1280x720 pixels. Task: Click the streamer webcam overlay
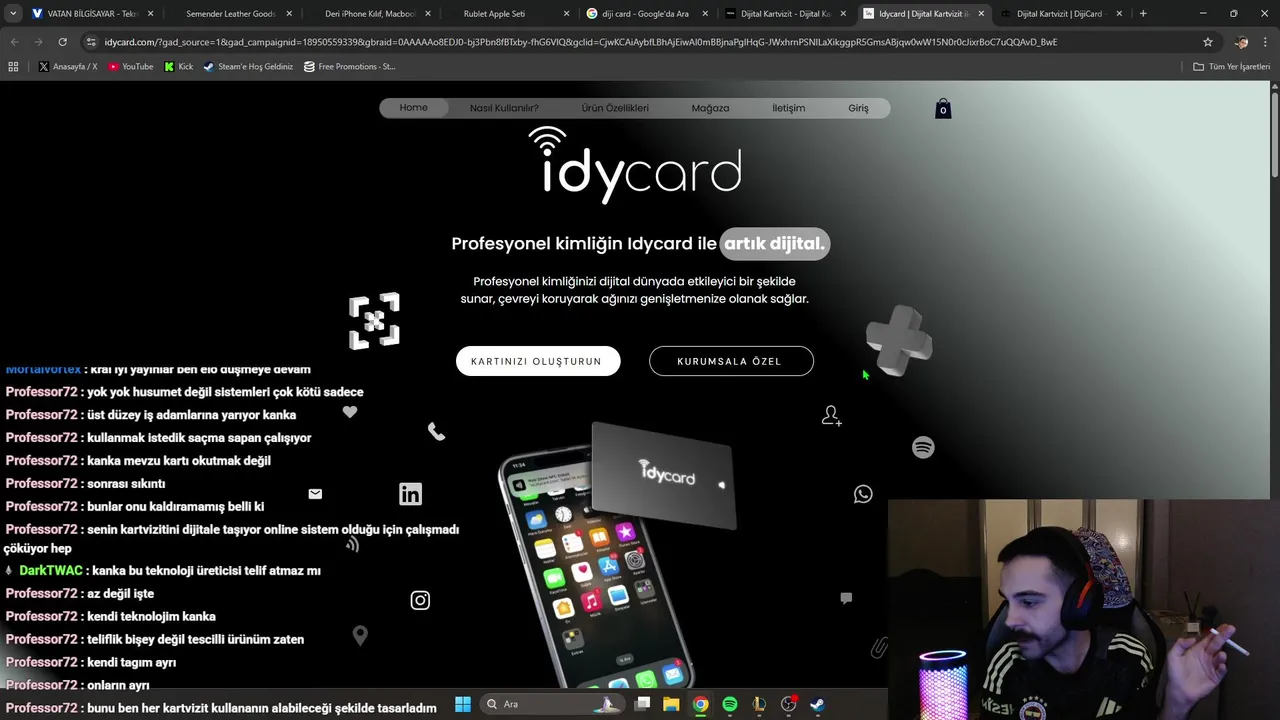coord(1084,609)
